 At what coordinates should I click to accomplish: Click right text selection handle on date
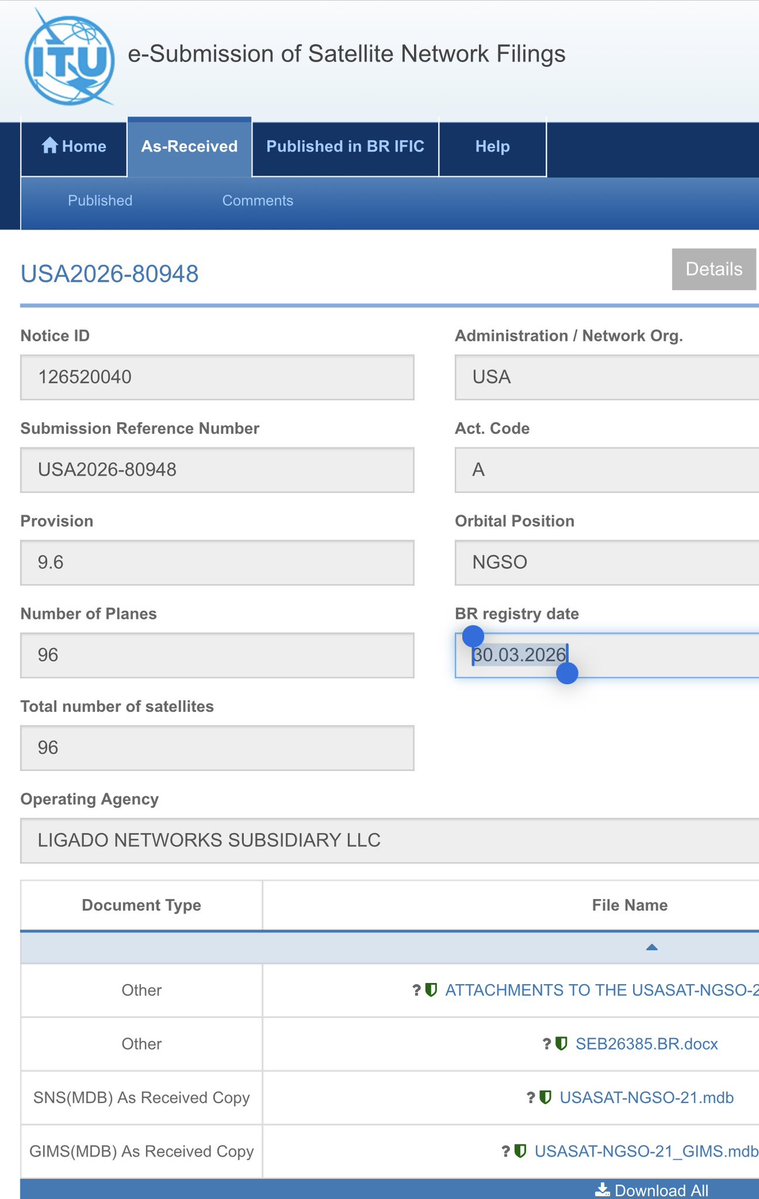[567, 673]
